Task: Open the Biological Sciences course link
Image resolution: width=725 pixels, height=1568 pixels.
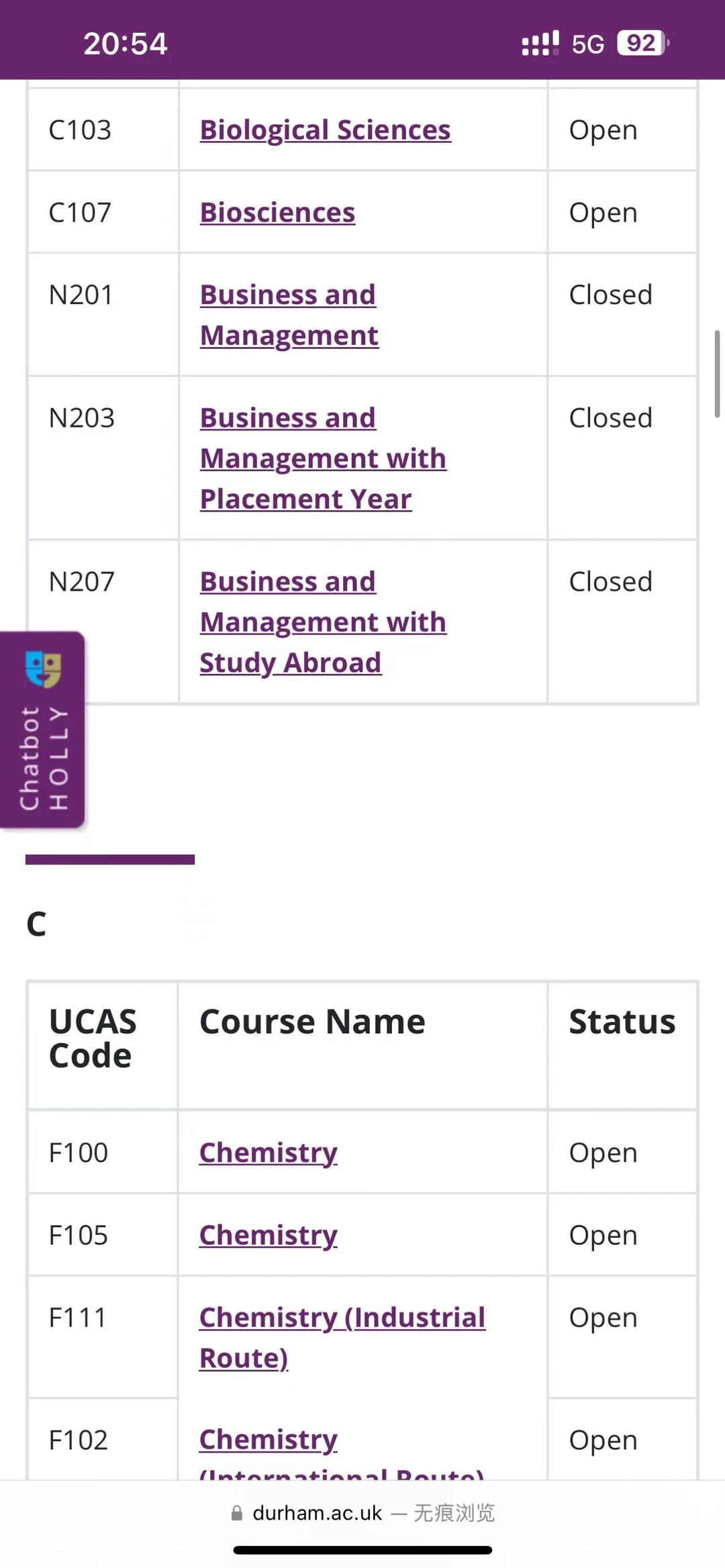Action: pyautogui.click(x=326, y=130)
